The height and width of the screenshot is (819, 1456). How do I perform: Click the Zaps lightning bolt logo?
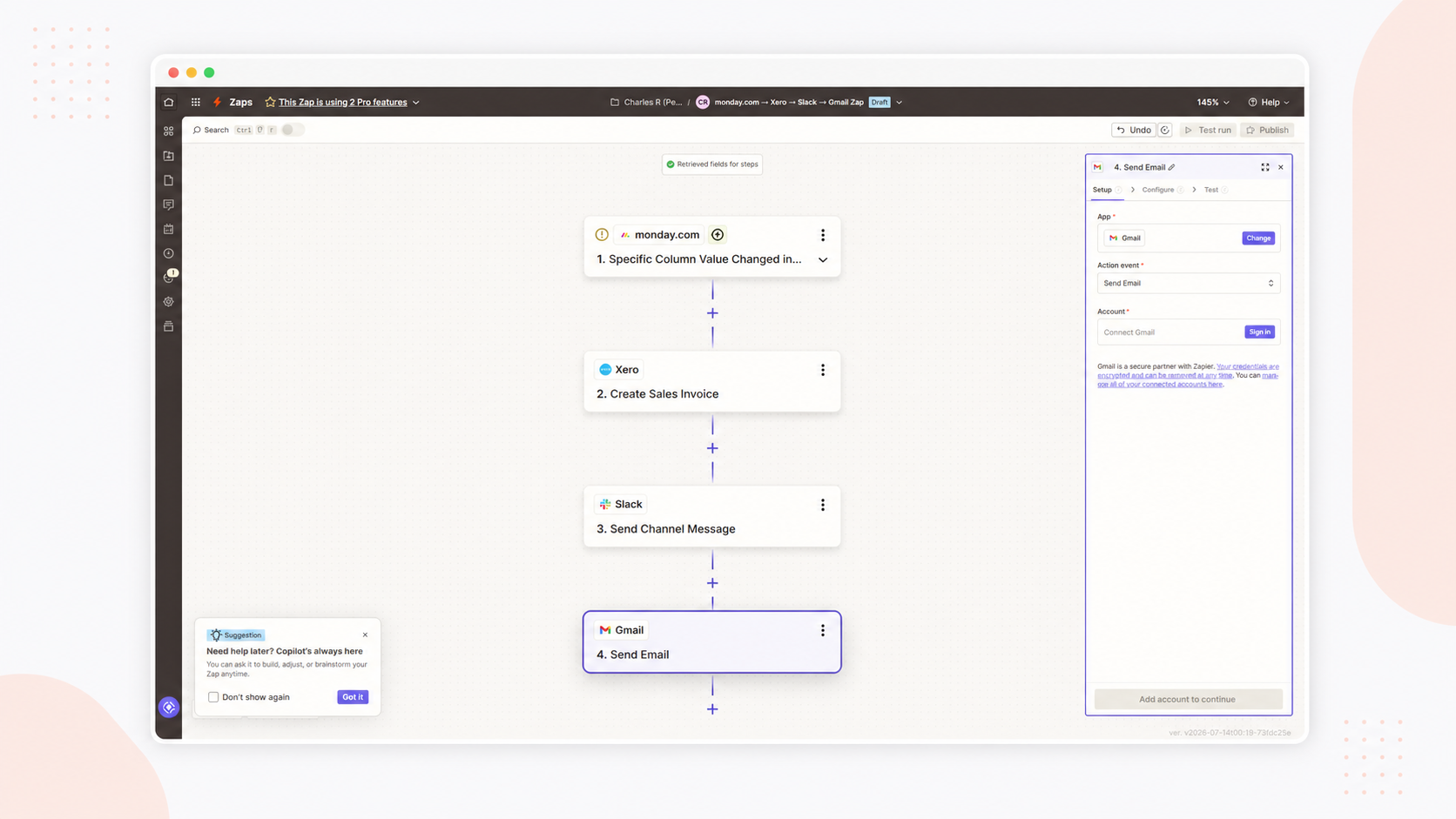point(218,102)
